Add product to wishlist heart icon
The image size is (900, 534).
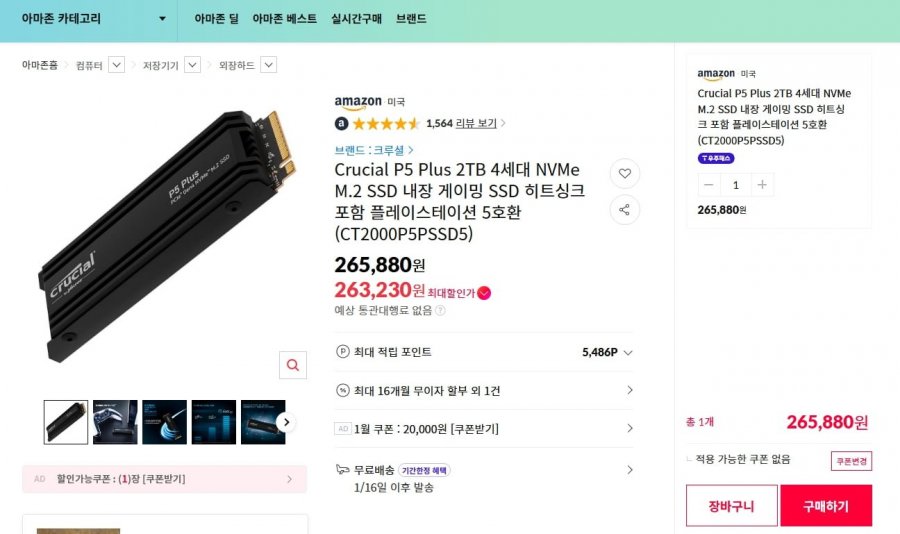pyautogui.click(x=624, y=174)
